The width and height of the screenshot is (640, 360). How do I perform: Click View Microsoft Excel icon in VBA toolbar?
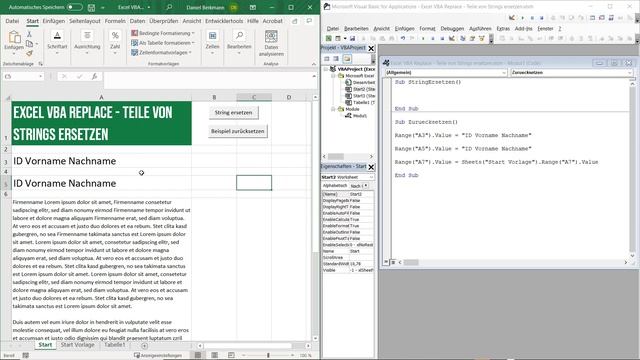tap(328, 38)
